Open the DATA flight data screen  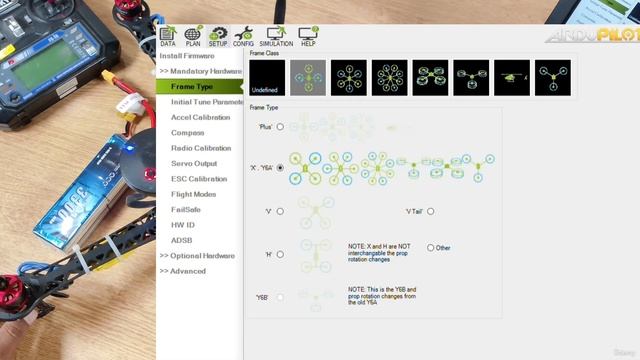(x=167, y=36)
